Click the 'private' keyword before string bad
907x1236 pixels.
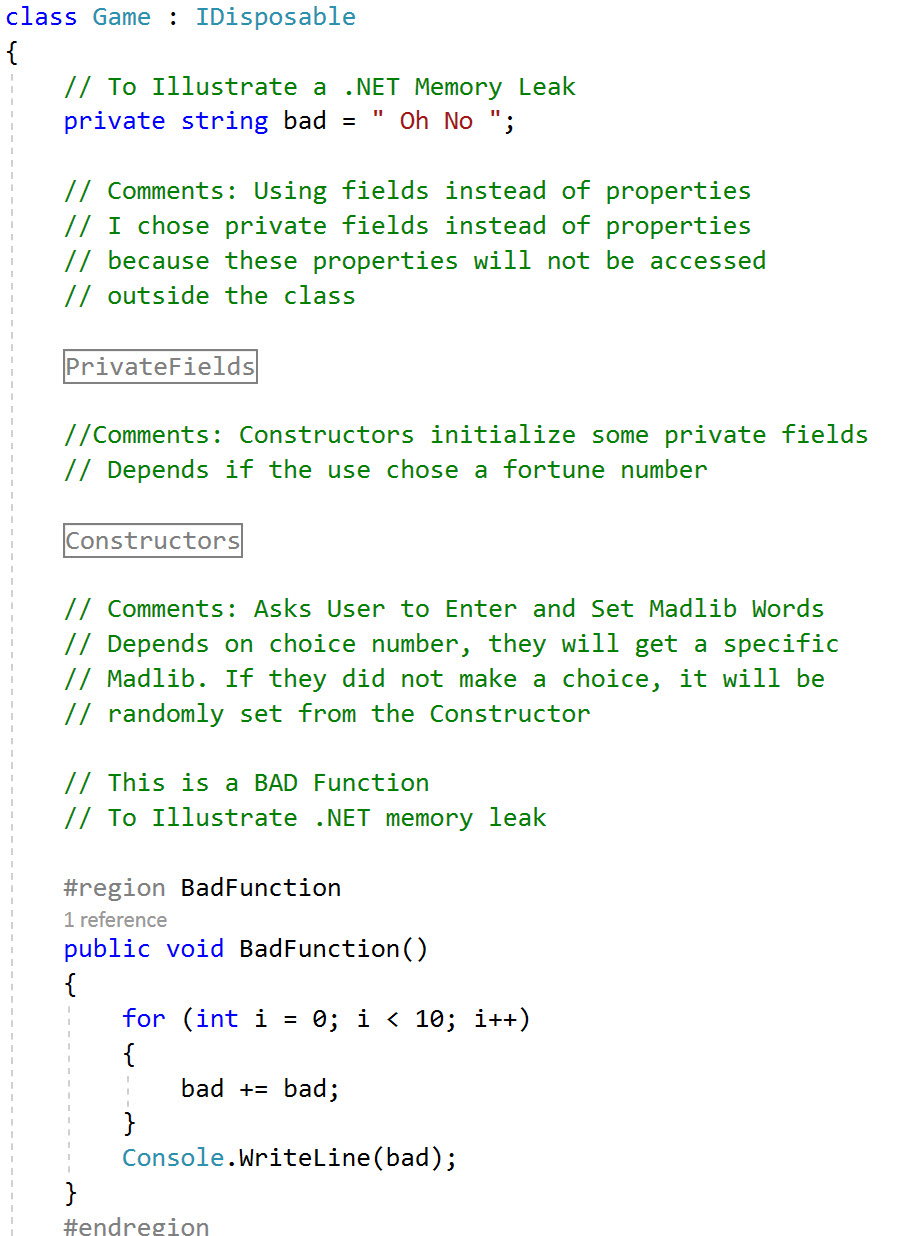(114, 121)
